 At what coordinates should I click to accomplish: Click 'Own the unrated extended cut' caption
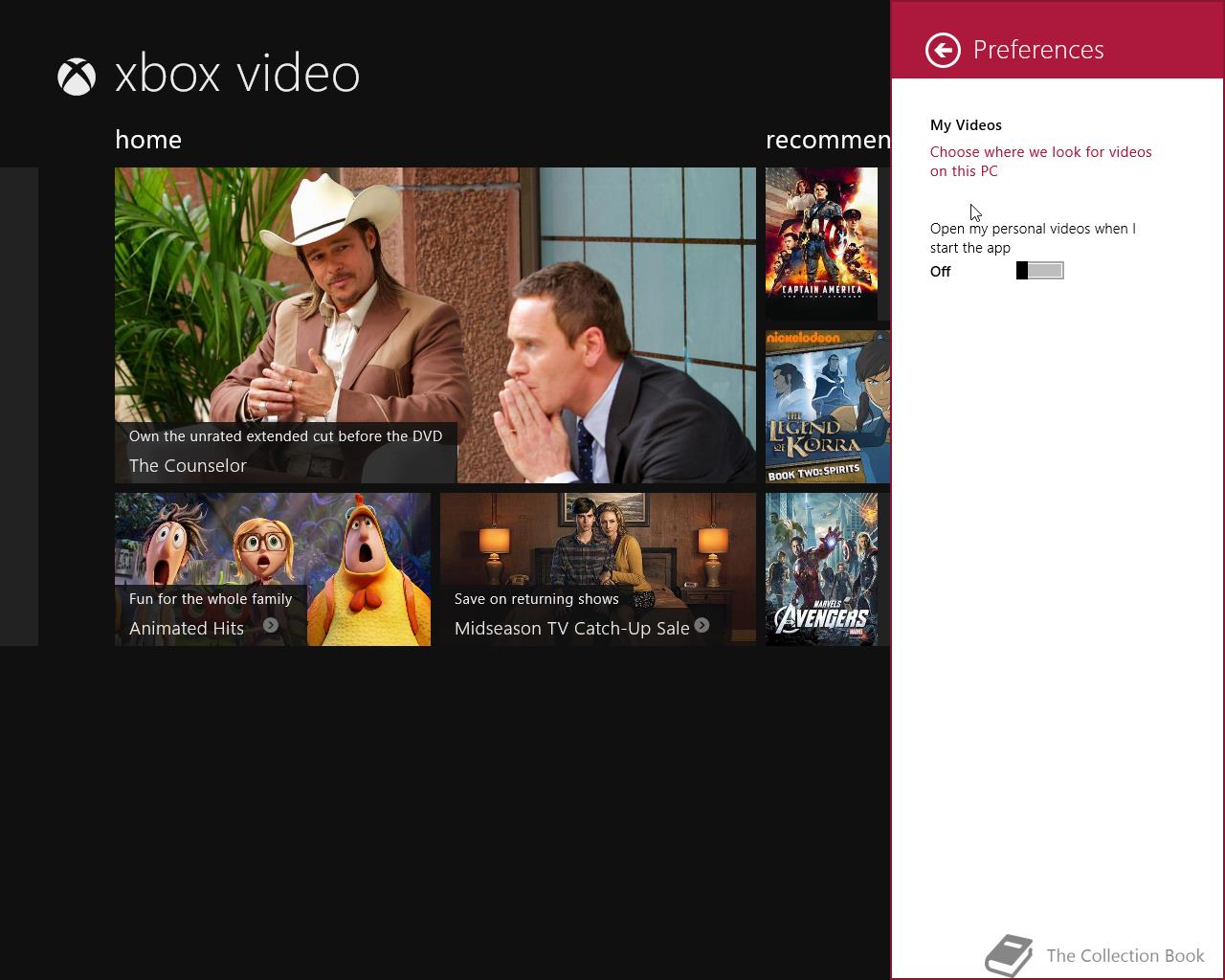tap(285, 436)
